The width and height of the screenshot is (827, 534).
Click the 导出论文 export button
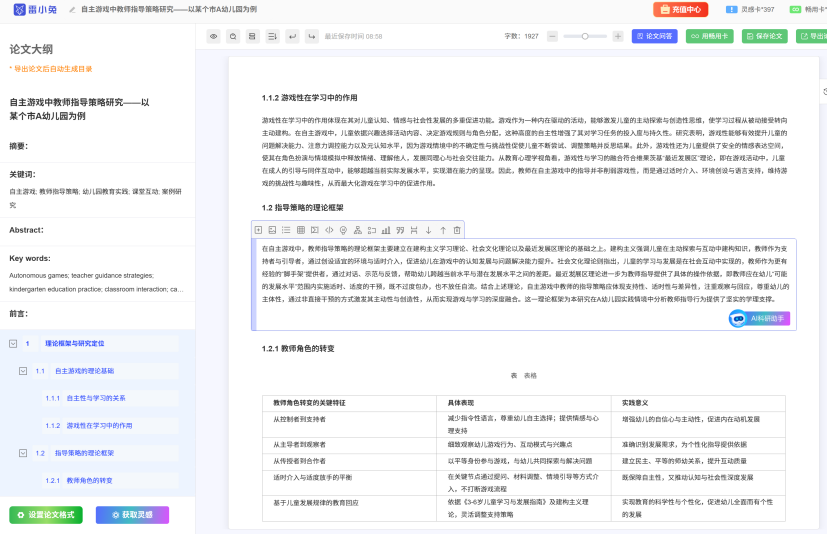click(812, 36)
